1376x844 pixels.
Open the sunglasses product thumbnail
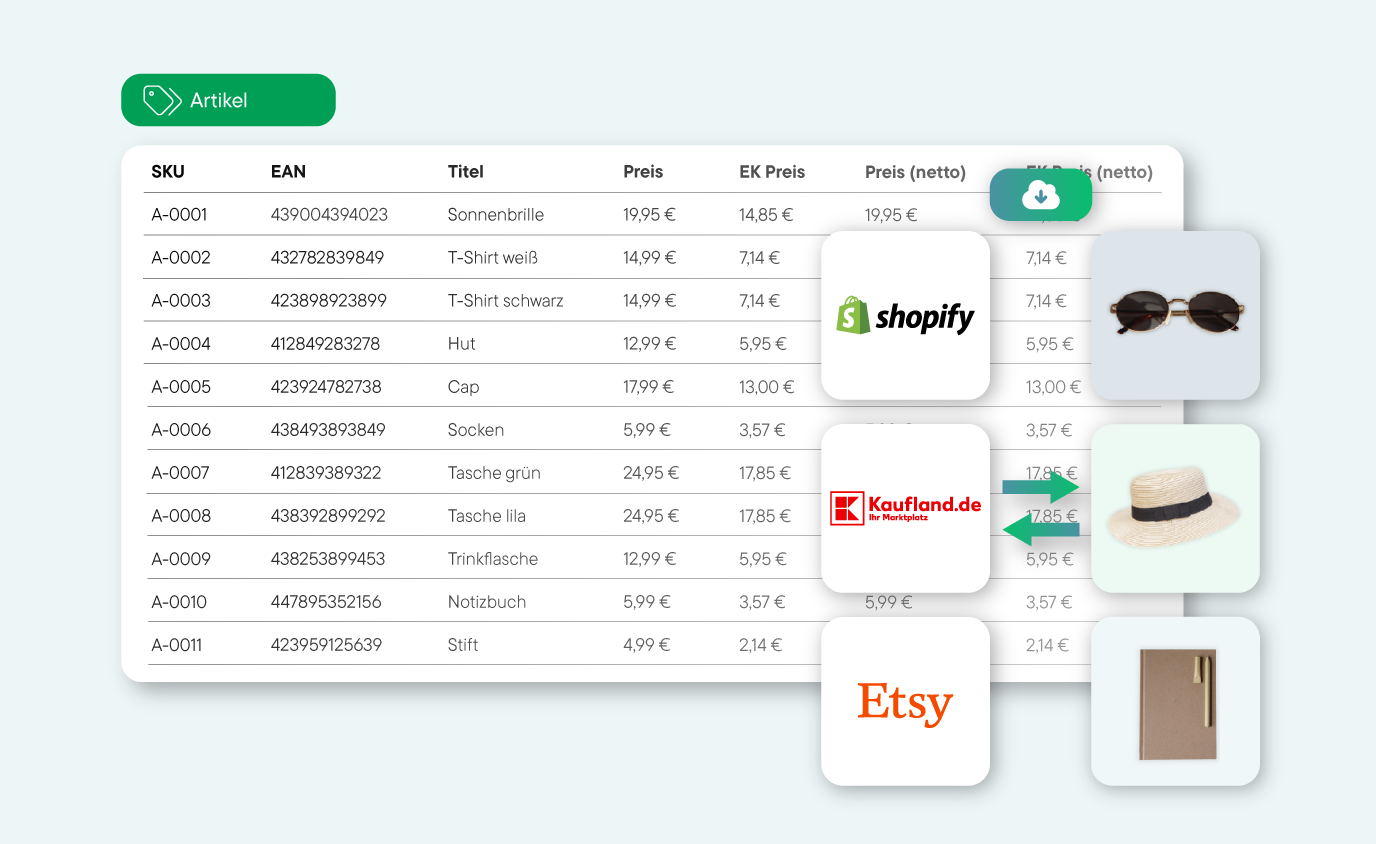pos(1175,315)
